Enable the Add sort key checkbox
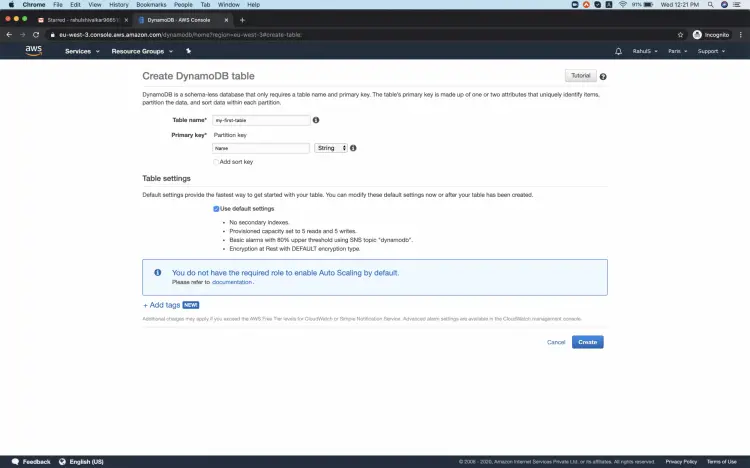 216,161
